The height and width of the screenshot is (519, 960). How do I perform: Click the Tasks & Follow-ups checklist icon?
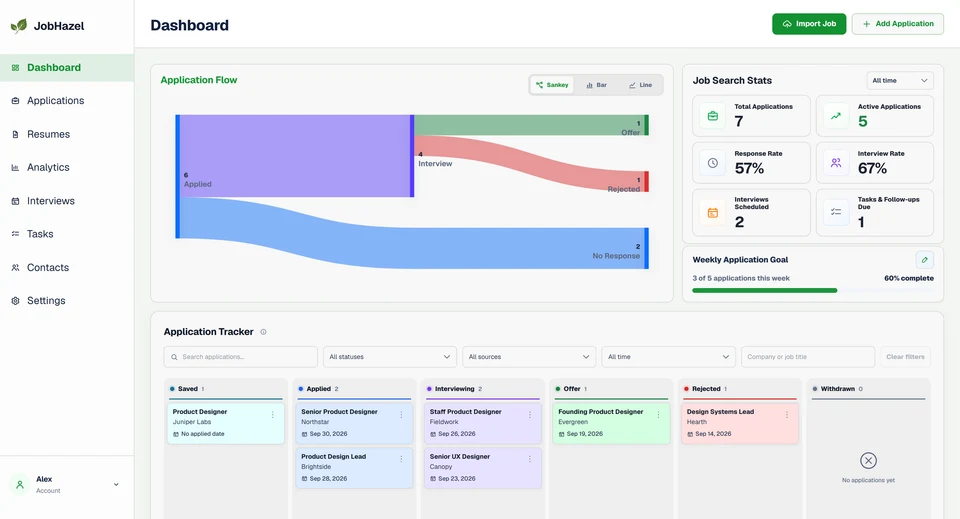click(x=836, y=212)
